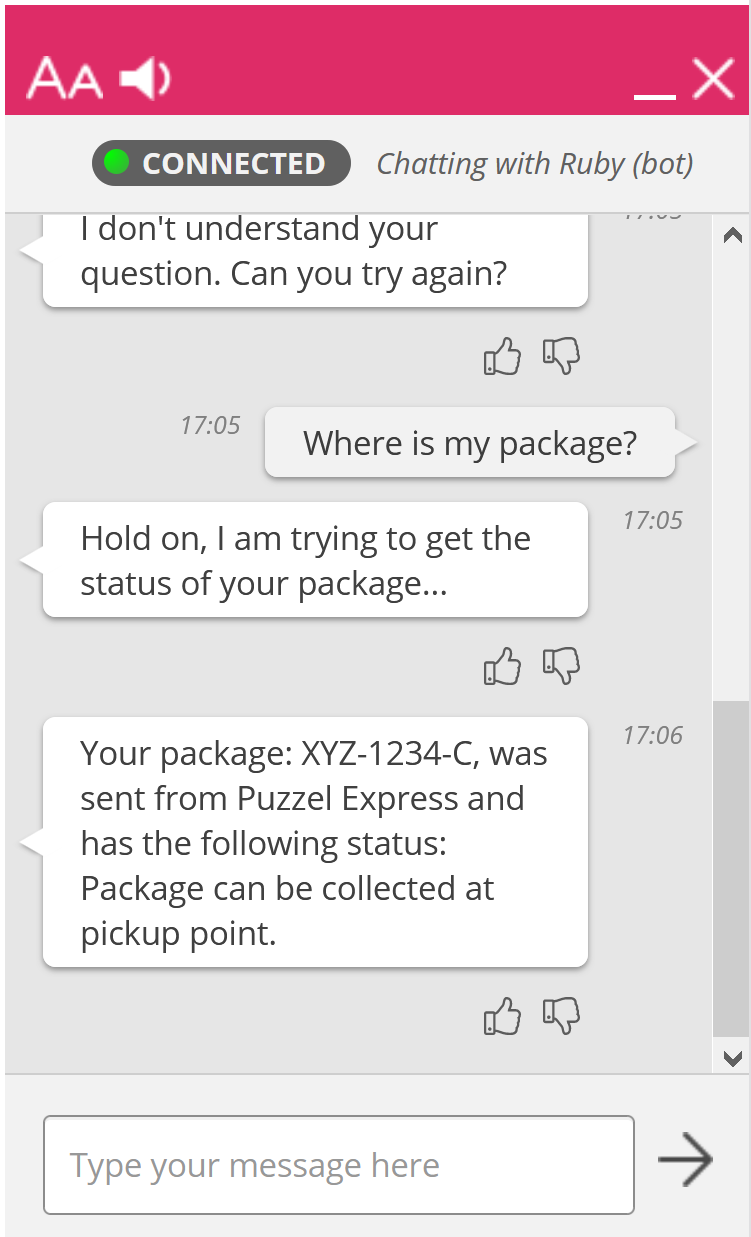Click the font size AA icon

coord(64,79)
